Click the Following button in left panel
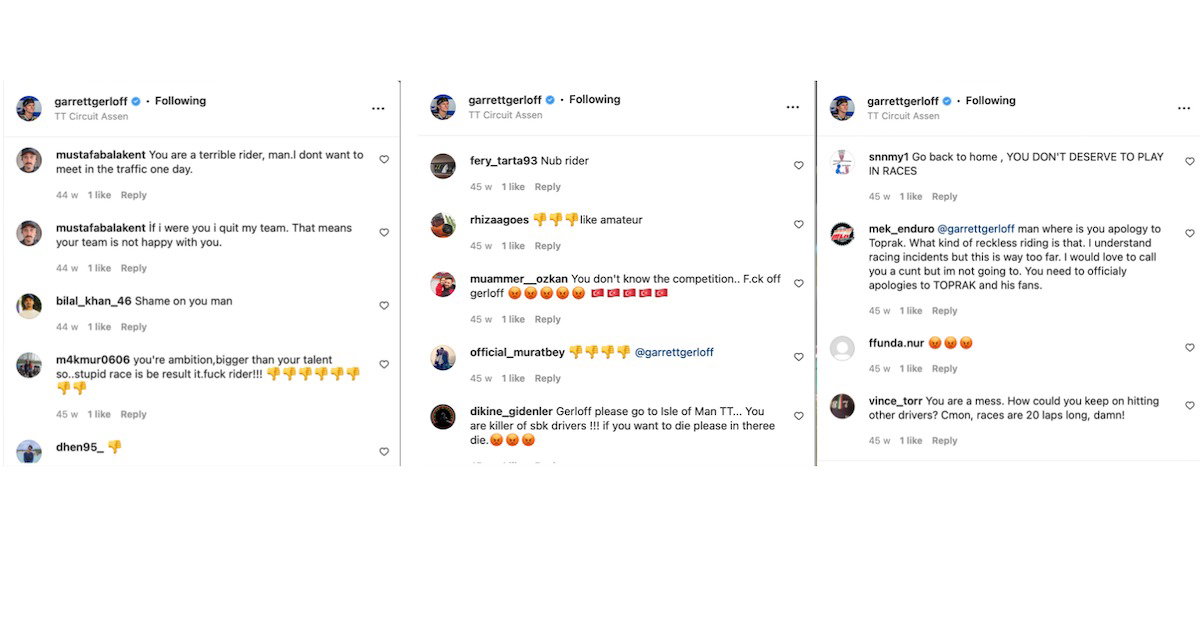The height and width of the screenshot is (629, 1200). (181, 100)
